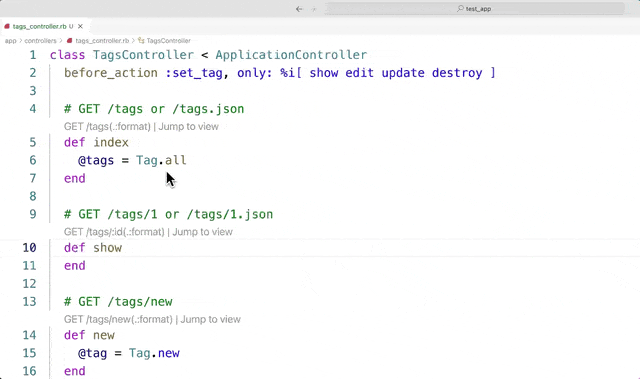Click the GET /tags/:id(.:format) code lens
Screen dimensions: 640x379
(x=114, y=232)
